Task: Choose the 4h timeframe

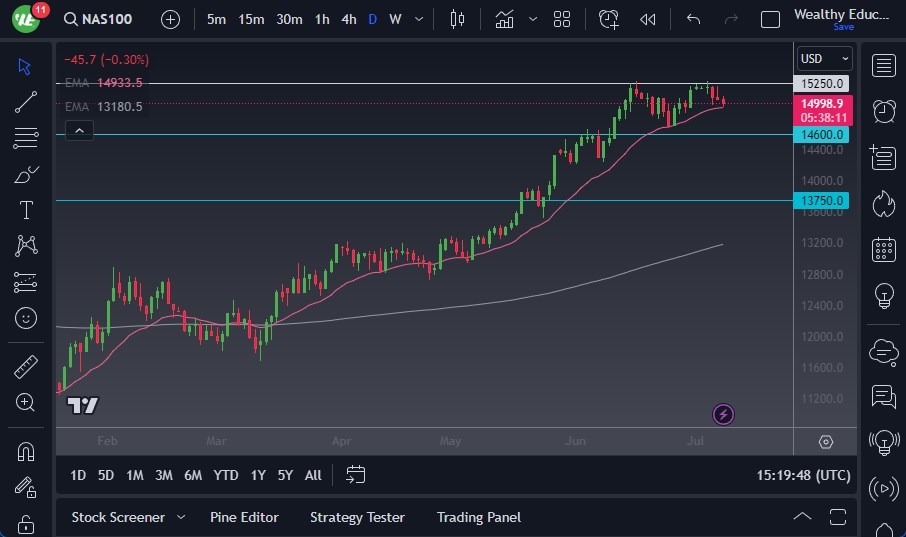Action: 348,19
